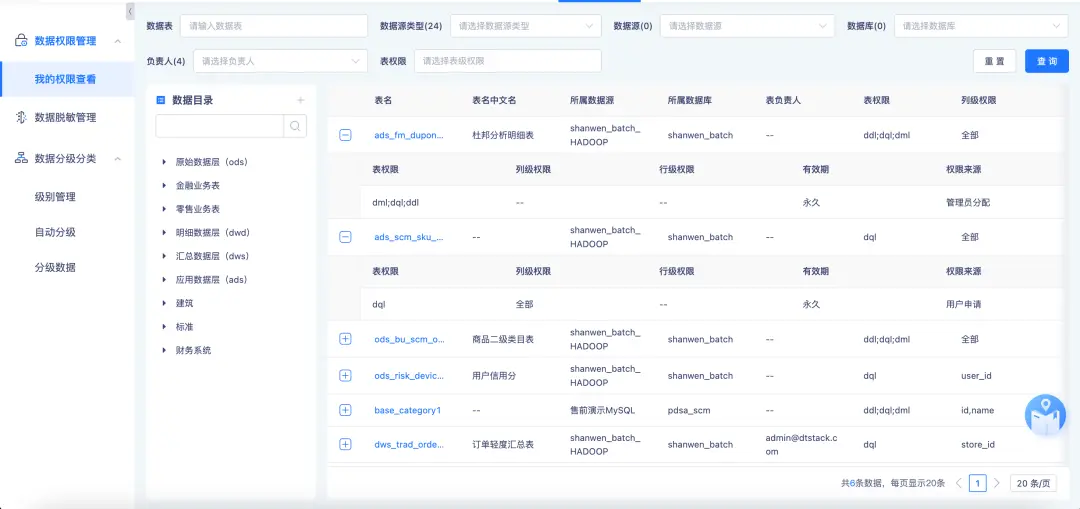This screenshot has height=509, width=1080.
Task: Open the base_category1 table link
Action: pos(407,410)
